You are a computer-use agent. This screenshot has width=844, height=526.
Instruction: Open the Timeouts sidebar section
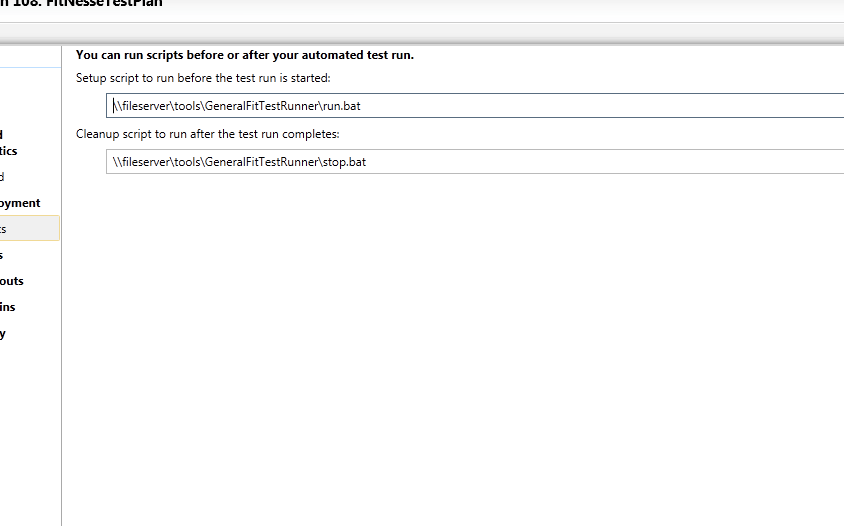(12, 281)
